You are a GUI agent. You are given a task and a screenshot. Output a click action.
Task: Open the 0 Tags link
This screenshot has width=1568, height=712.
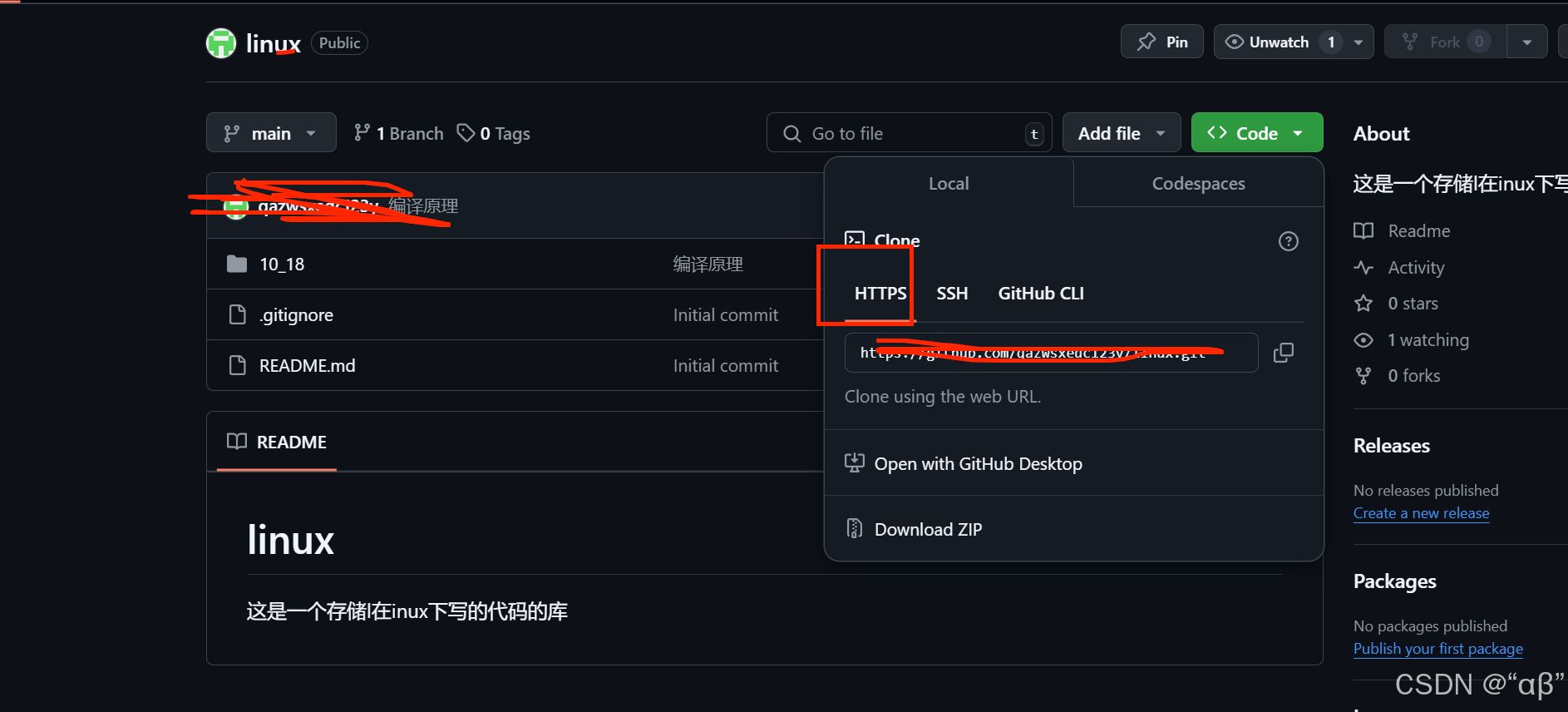click(494, 133)
